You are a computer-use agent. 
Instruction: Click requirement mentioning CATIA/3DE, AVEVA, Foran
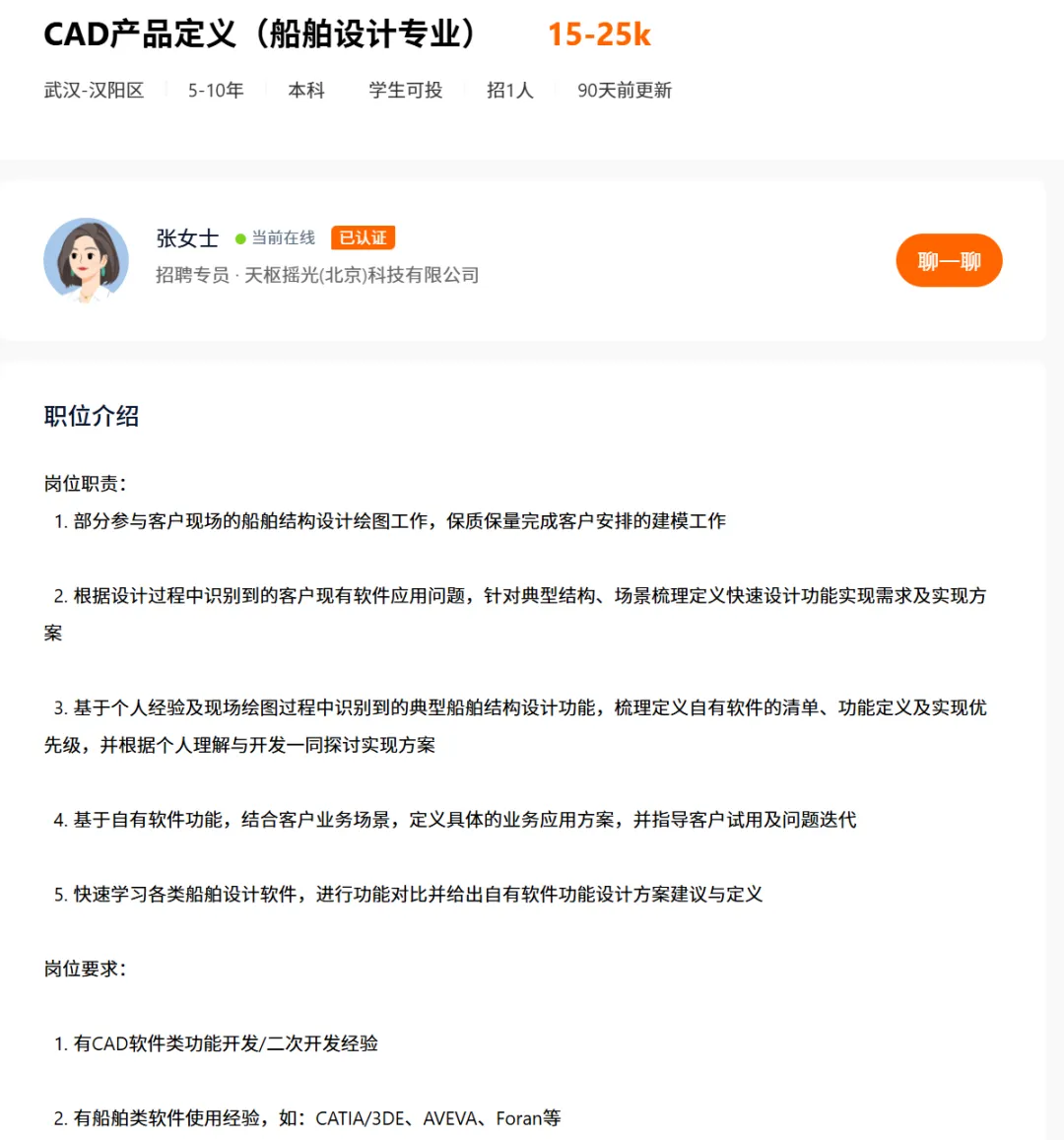pos(307,1117)
